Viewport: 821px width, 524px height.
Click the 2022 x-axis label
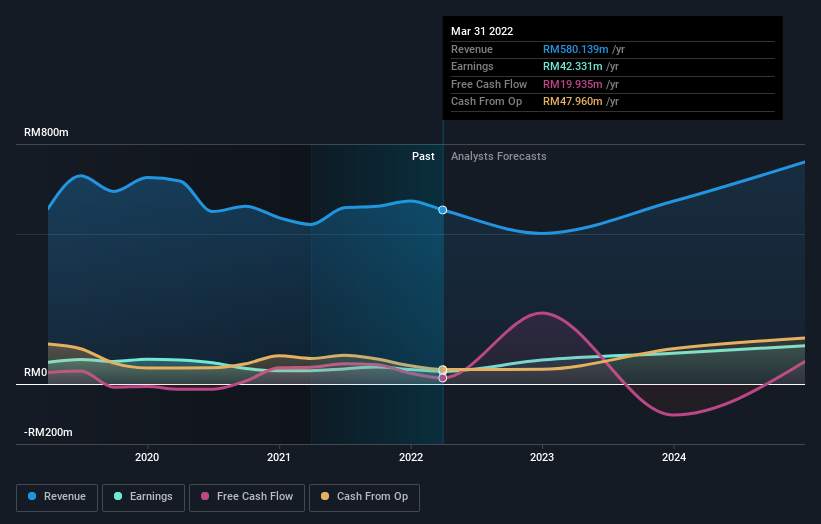411,457
